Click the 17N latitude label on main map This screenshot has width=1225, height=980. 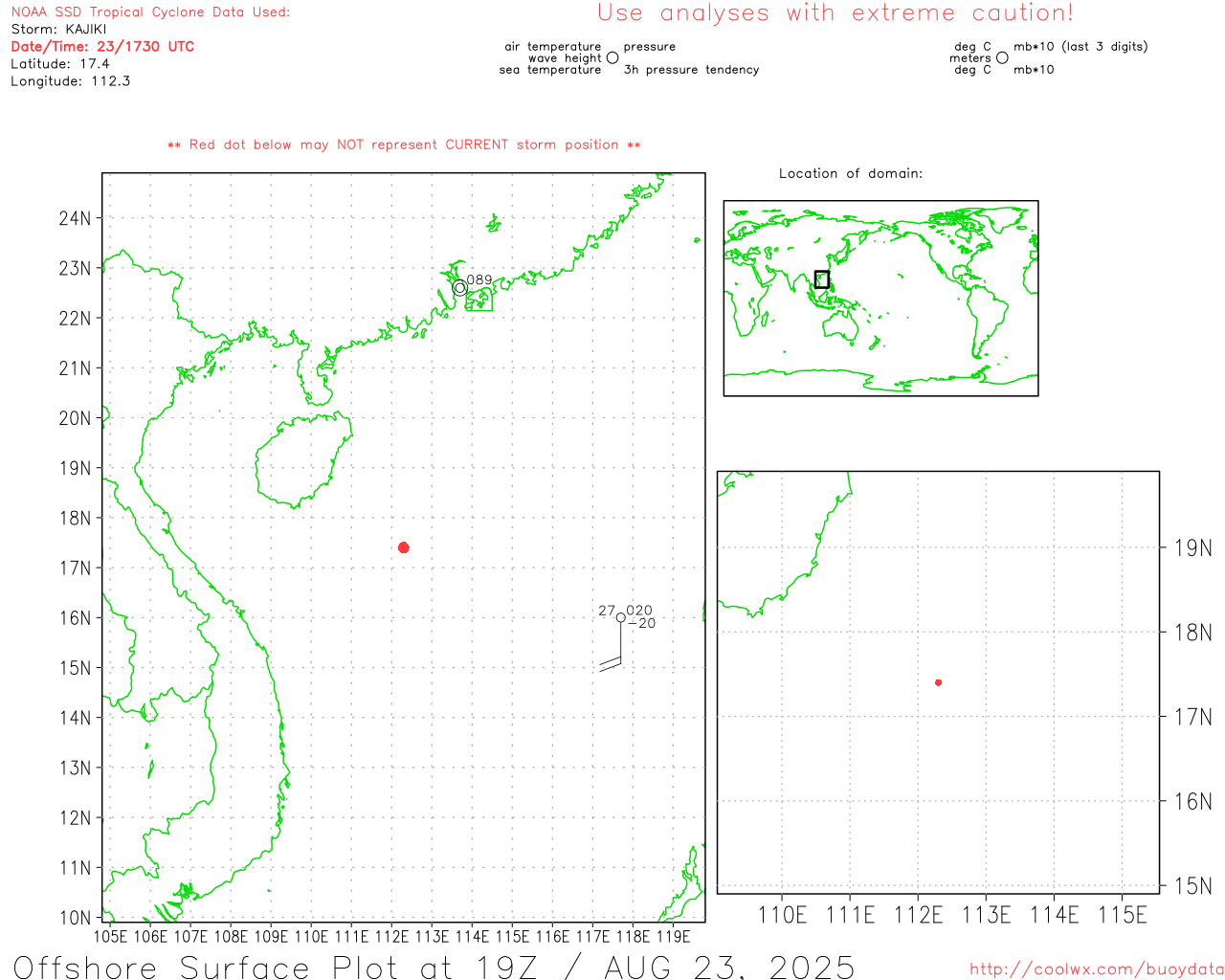75,568
